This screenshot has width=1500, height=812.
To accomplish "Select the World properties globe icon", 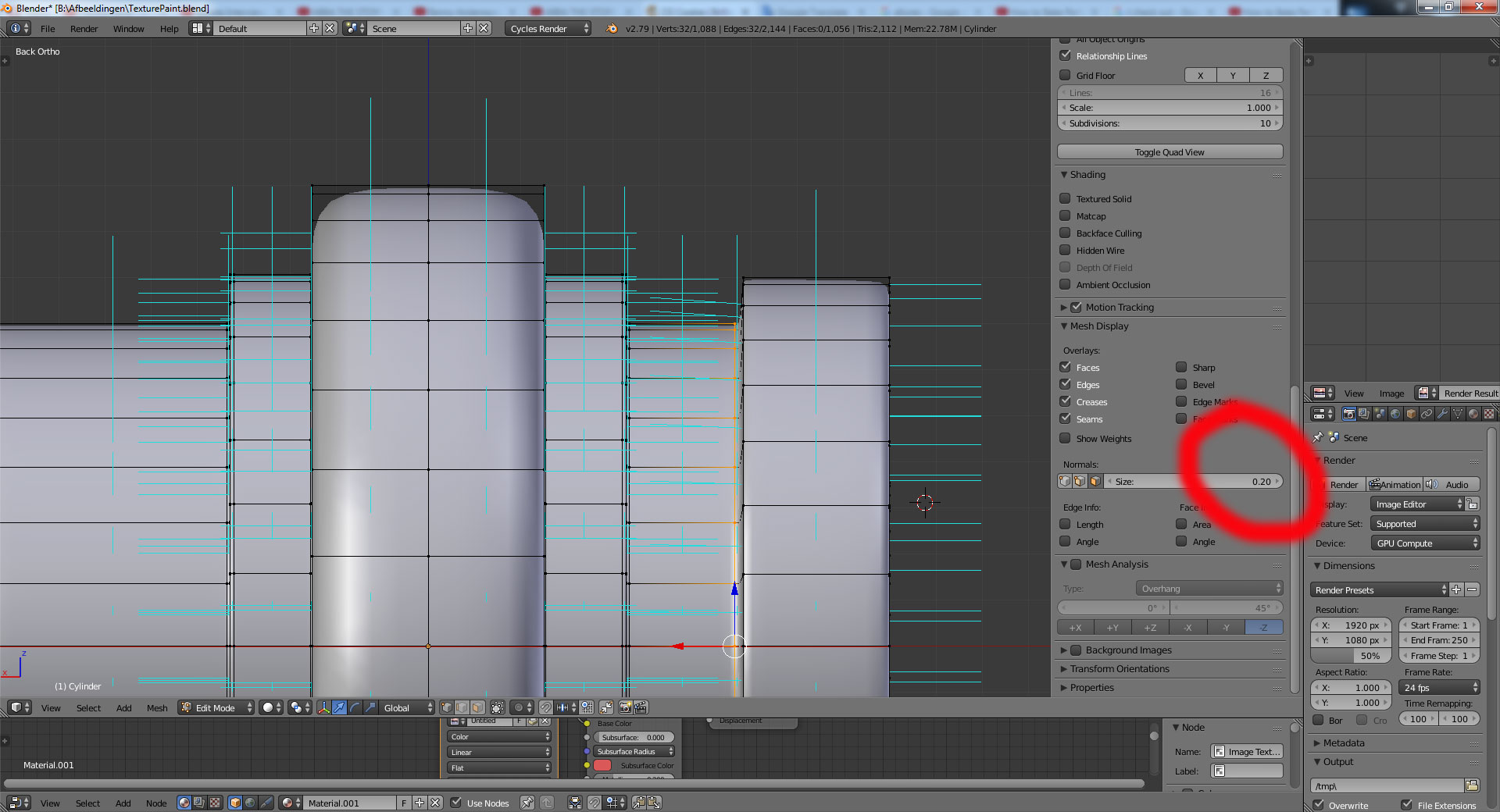I will tap(1395, 414).
